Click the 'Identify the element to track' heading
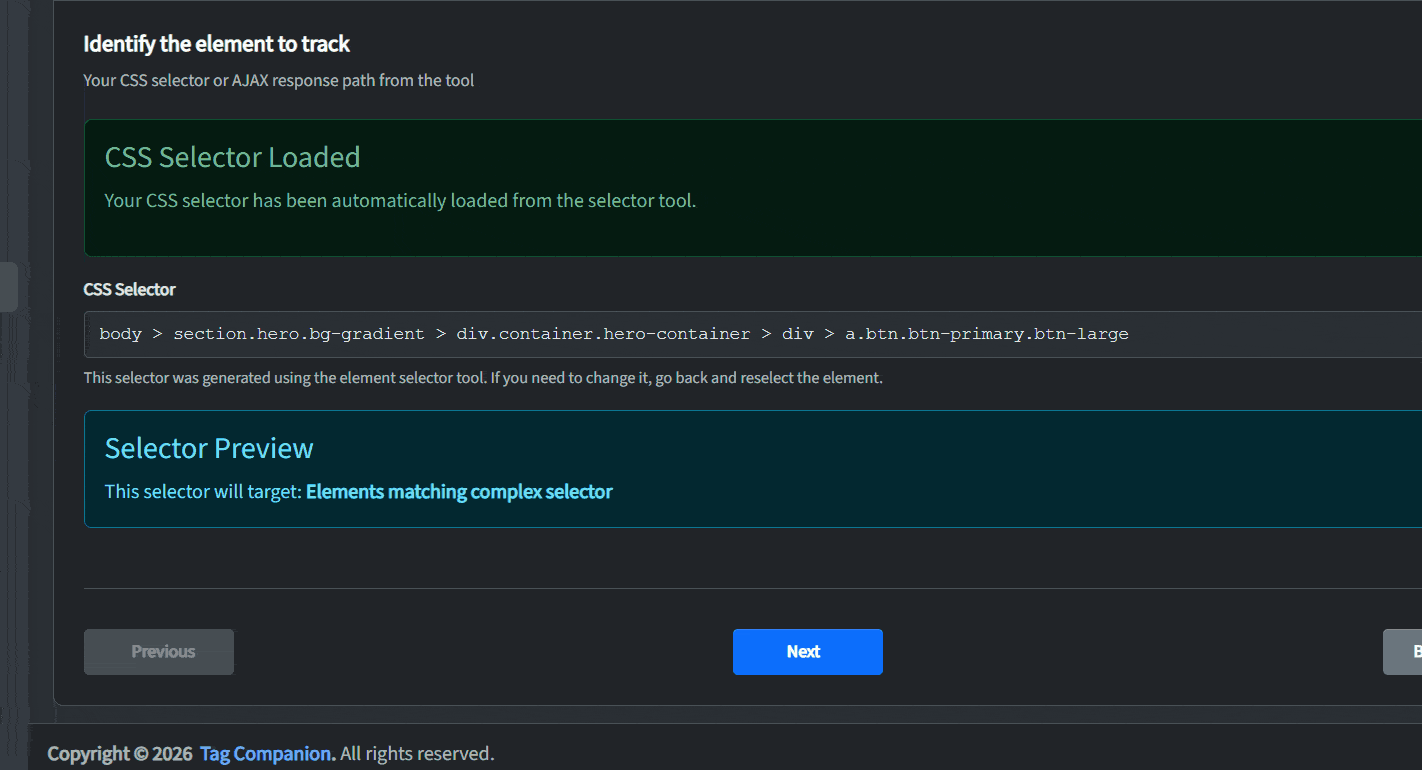The height and width of the screenshot is (770, 1422). (217, 44)
